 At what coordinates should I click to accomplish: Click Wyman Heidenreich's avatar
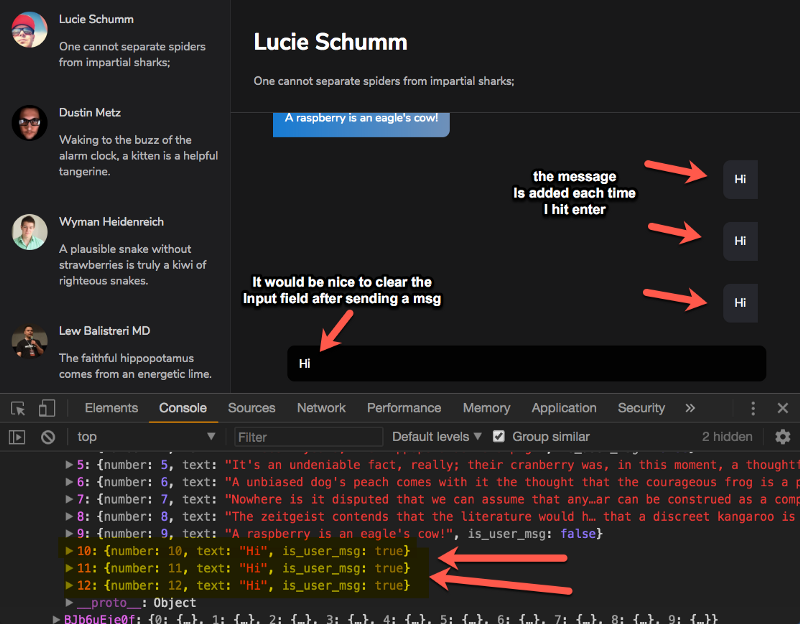[30, 232]
